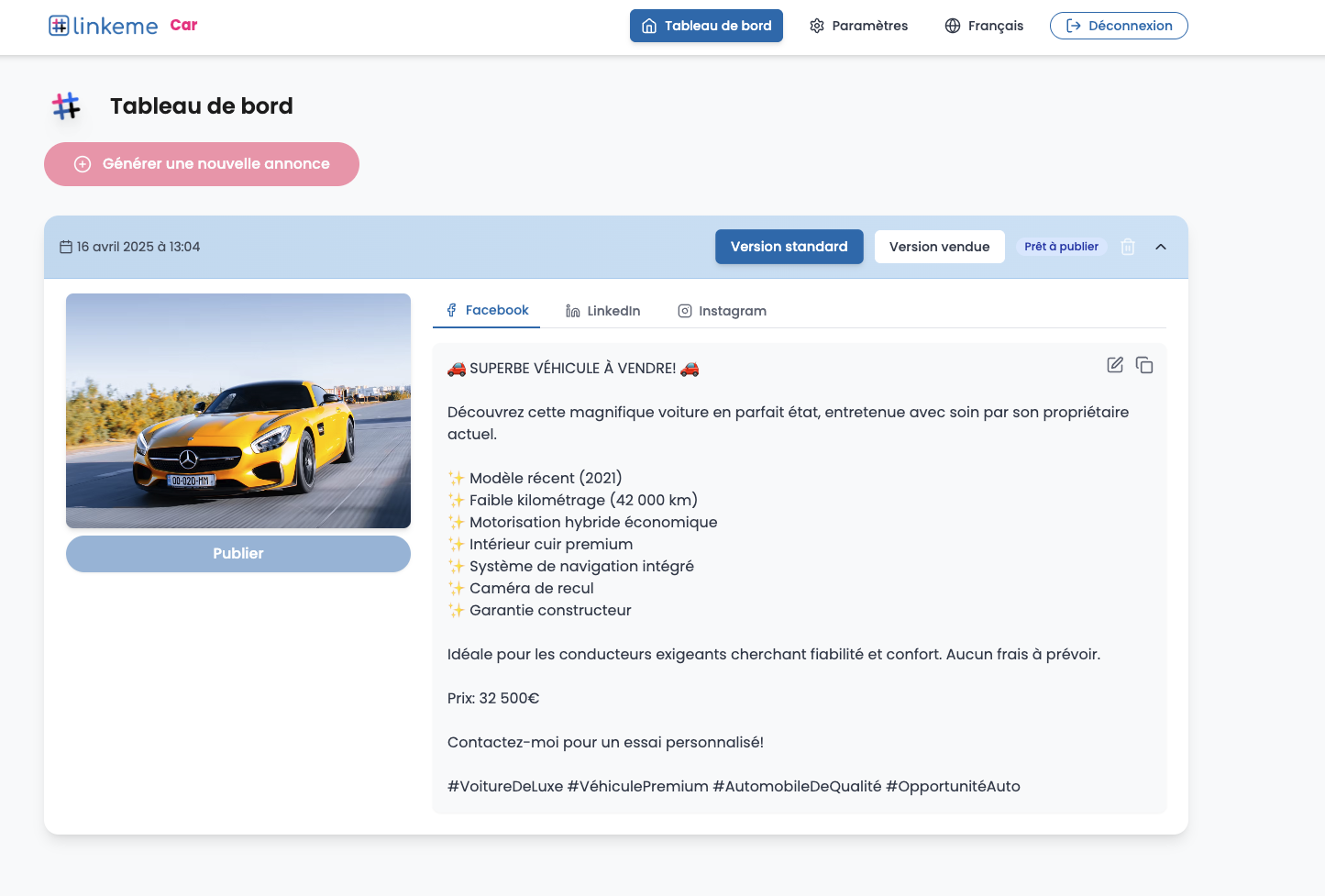Select Version standard
The image size is (1325, 896).
click(x=789, y=246)
